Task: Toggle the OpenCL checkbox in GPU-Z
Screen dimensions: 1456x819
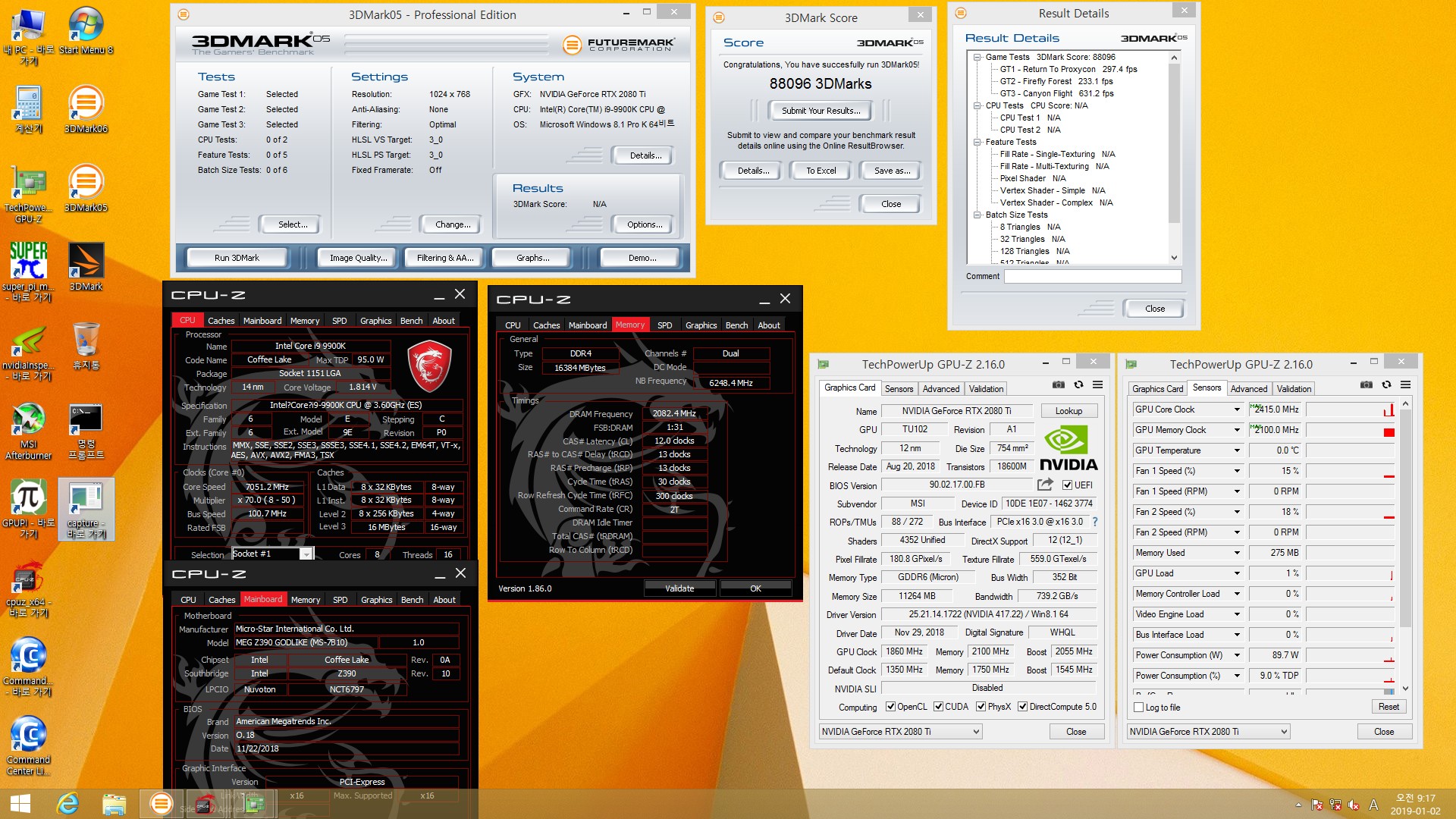Action: [x=890, y=707]
